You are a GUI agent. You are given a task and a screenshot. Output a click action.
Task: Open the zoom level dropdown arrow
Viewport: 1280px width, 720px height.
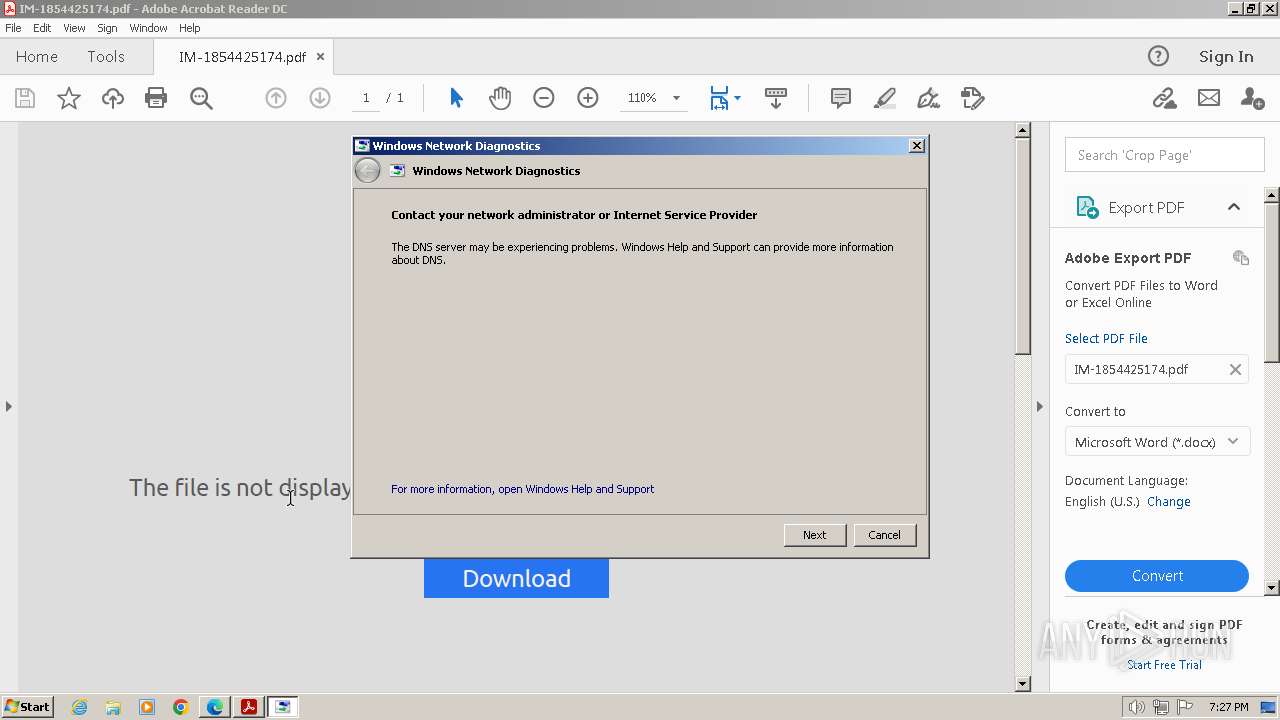[x=676, y=98]
